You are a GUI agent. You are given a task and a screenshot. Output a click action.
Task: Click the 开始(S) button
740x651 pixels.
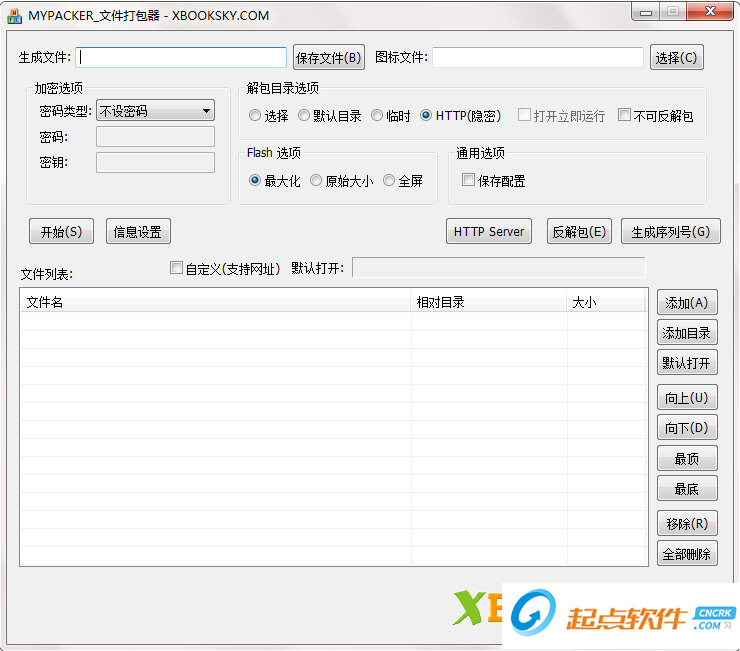[61, 231]
